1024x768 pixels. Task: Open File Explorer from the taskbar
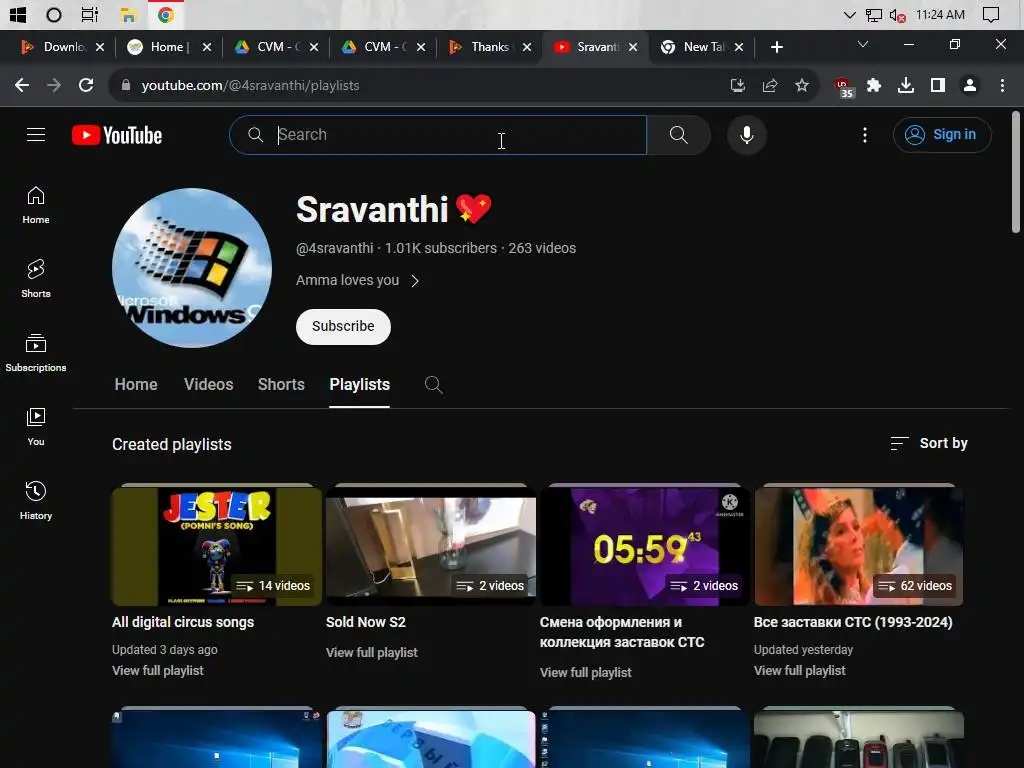128,14
